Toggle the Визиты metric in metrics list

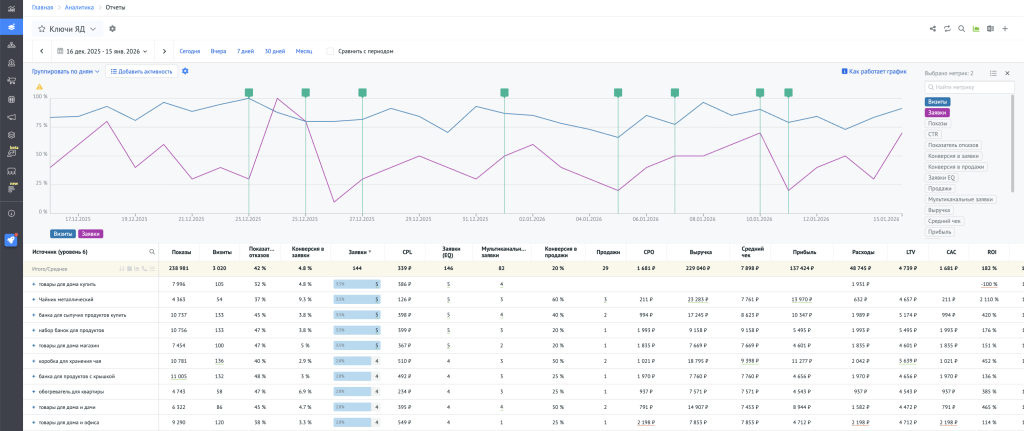click(x=938, y=102)
